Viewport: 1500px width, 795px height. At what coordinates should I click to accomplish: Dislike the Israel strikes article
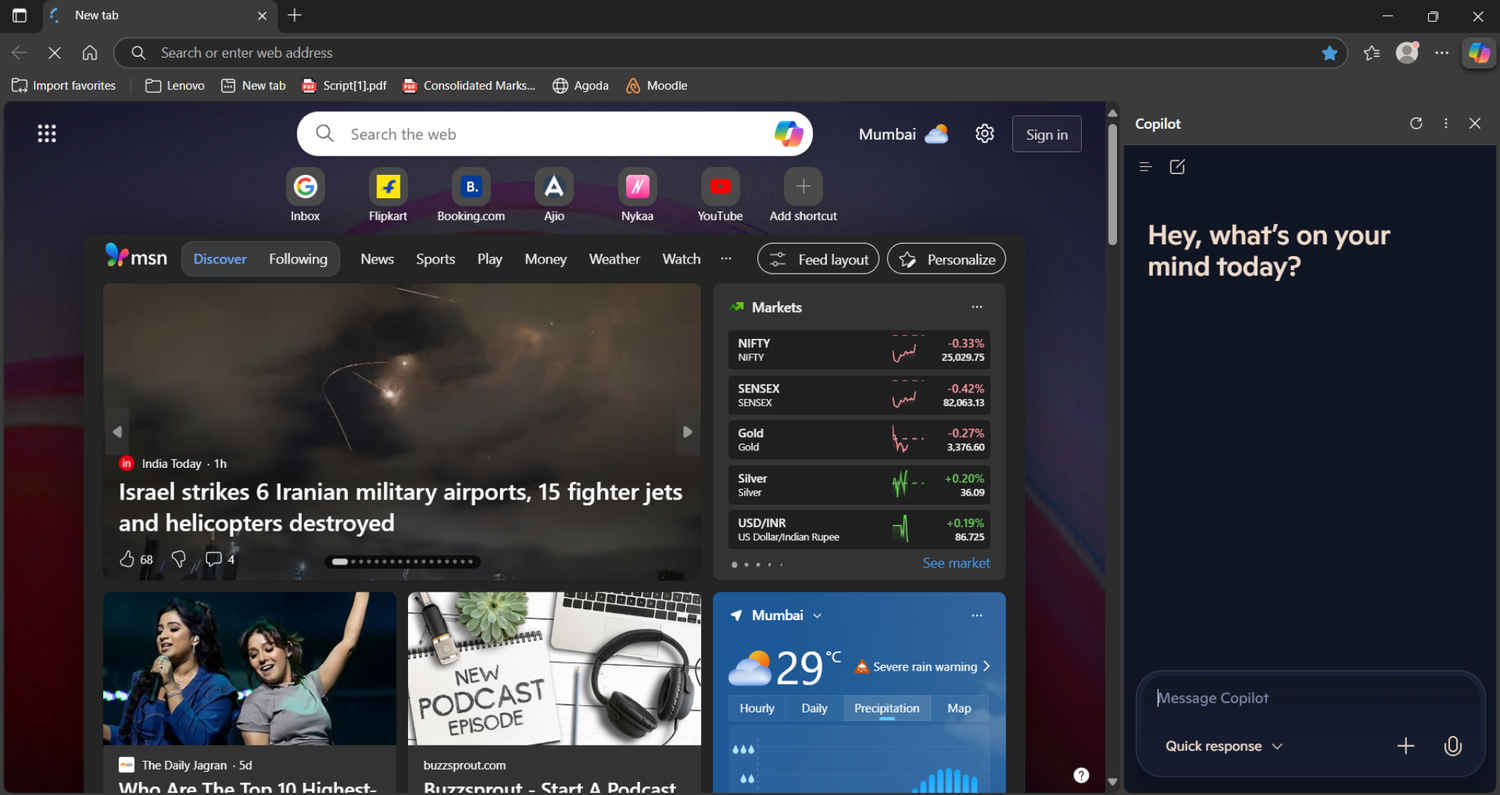(x=178, y=559)
